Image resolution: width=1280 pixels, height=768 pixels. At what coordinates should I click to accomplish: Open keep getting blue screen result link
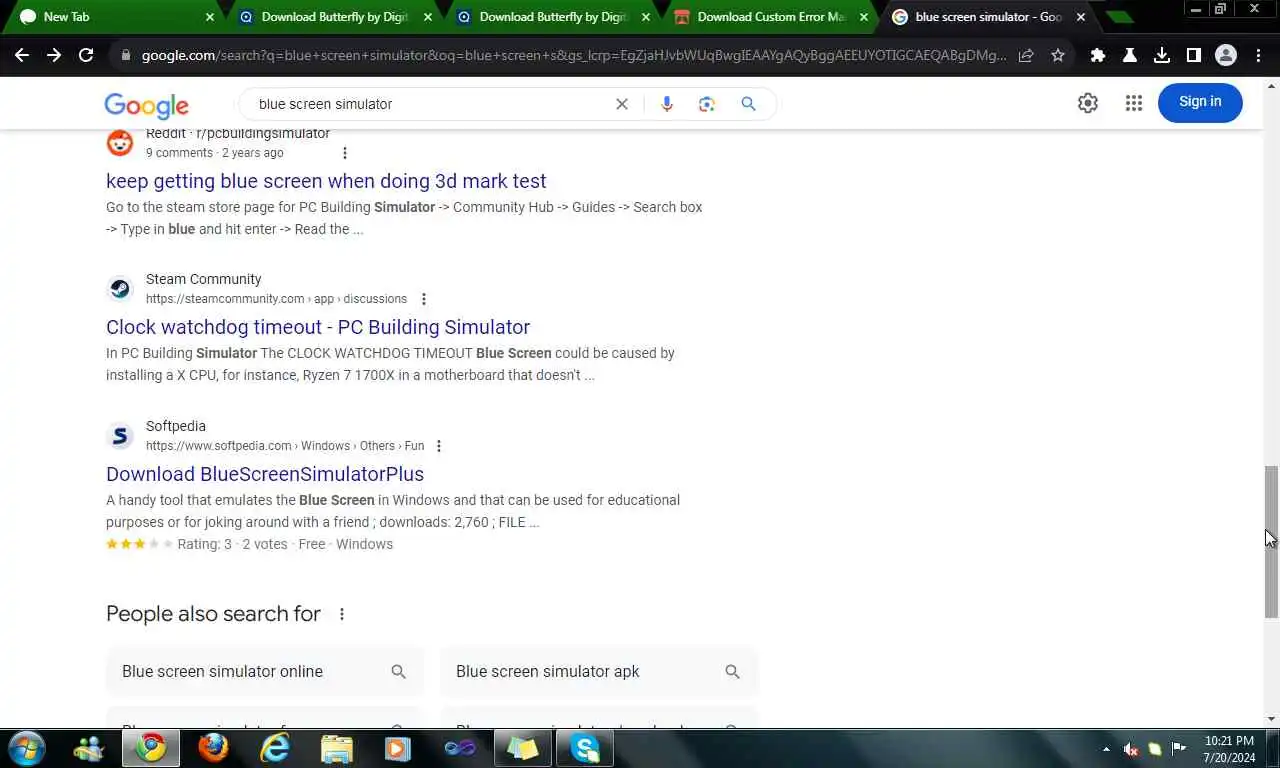pos(326,181)
